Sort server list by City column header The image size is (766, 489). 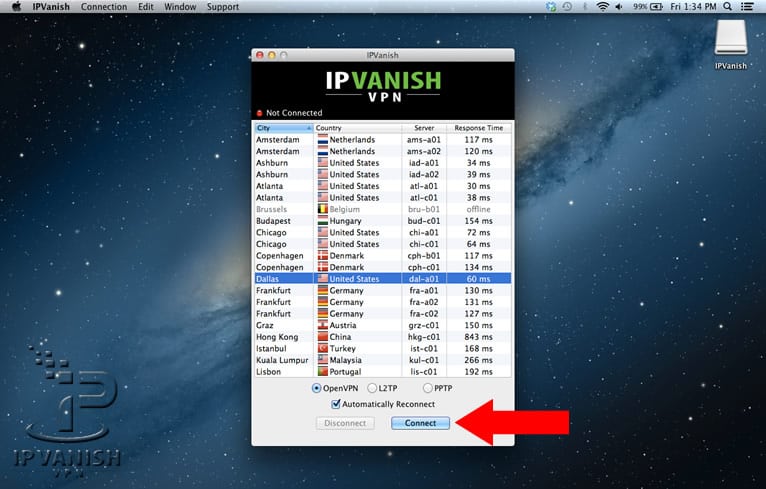pos(283,128)
